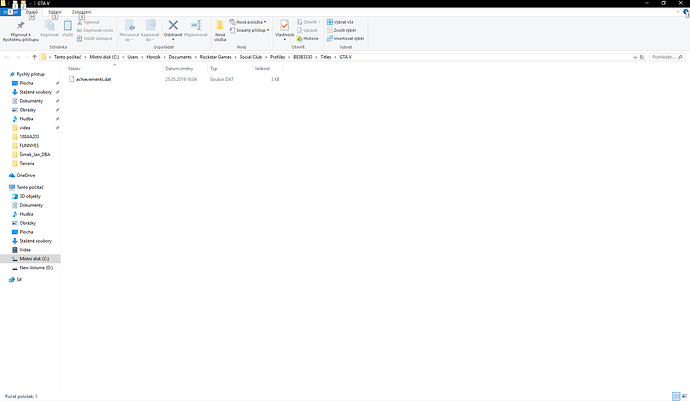Click the Pin to Quick access icon
Screen dimensions: 690x401
[x=20, y=27]
